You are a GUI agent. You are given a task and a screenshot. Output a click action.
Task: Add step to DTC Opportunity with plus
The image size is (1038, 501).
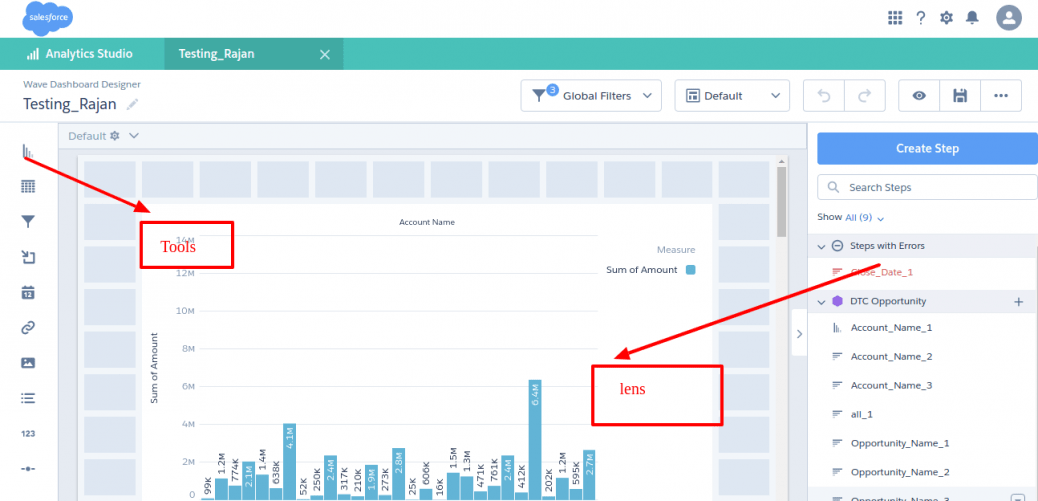coord(1019,302)
